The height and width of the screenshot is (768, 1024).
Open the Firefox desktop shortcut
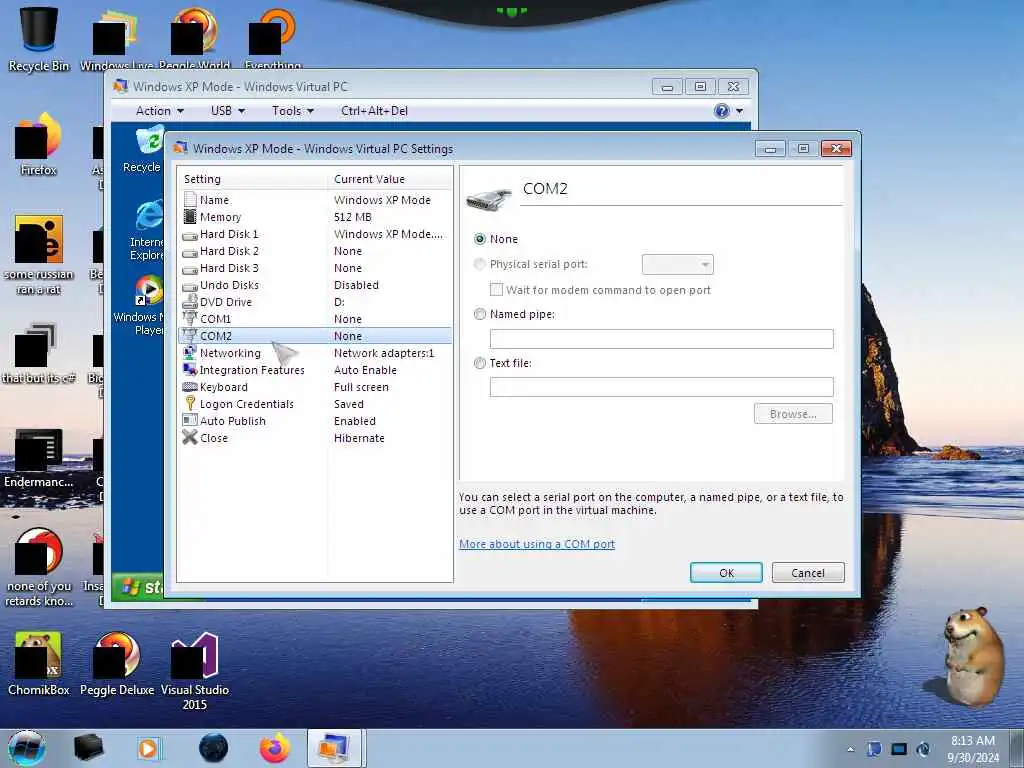39,145
